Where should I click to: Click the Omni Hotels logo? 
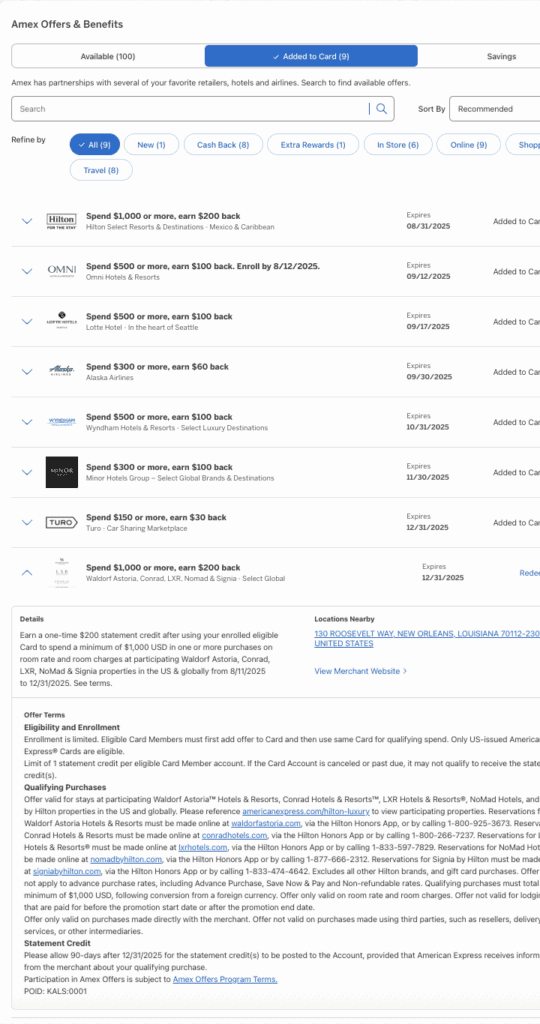pyautogui.click(x=61, y=271)
